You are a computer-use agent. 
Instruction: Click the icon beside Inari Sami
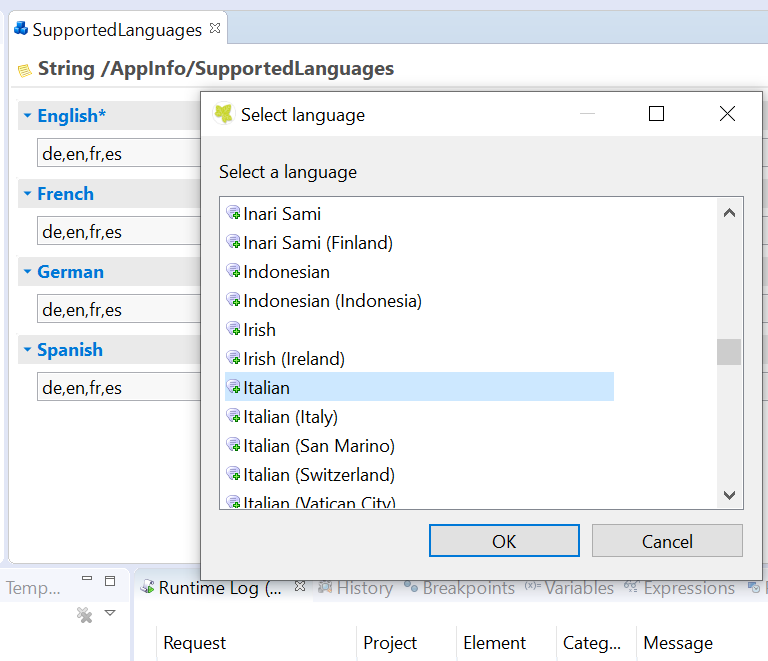pos(233,213)
